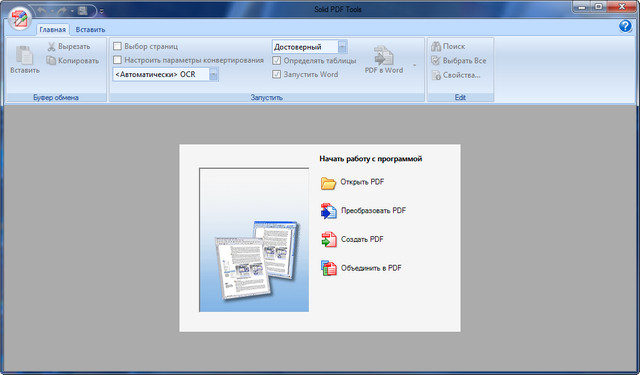The image size is (640, 375).
Task: Click the Save icon in quick access toolbar
Action: pos(82,11)
